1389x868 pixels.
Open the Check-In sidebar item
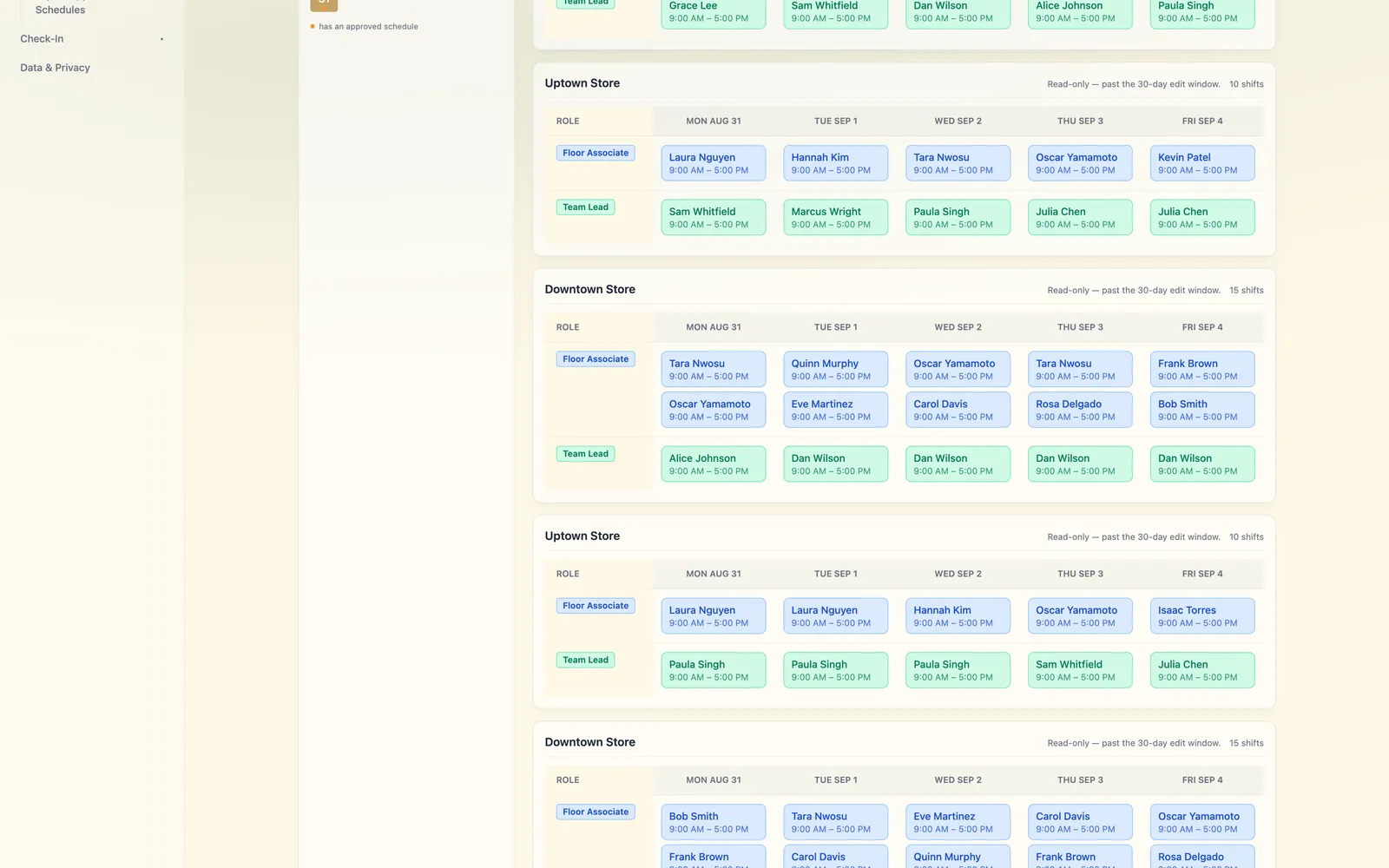[x=42, y=39]
